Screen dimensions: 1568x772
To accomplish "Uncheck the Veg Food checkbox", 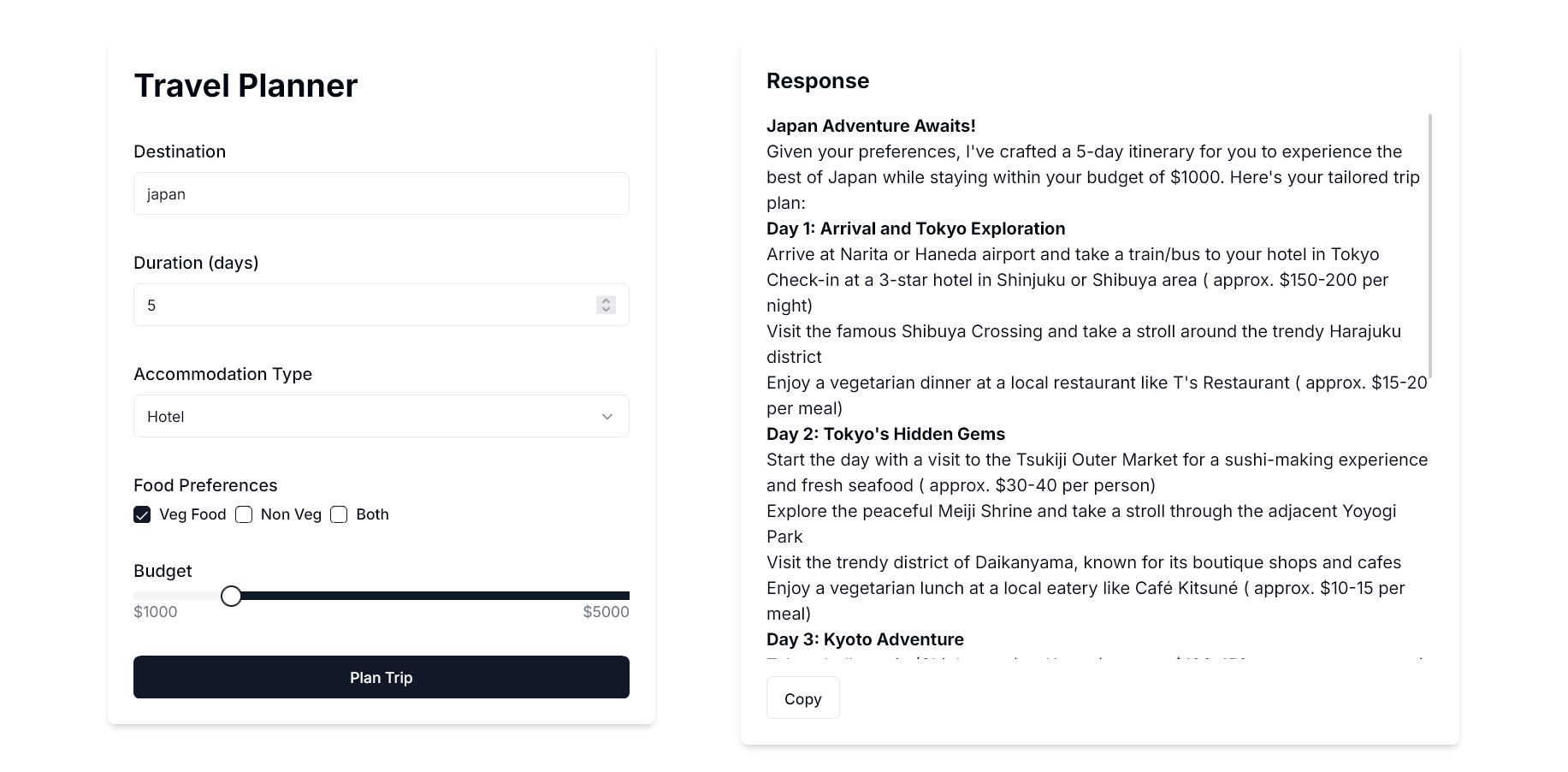I will pos(142,514).
